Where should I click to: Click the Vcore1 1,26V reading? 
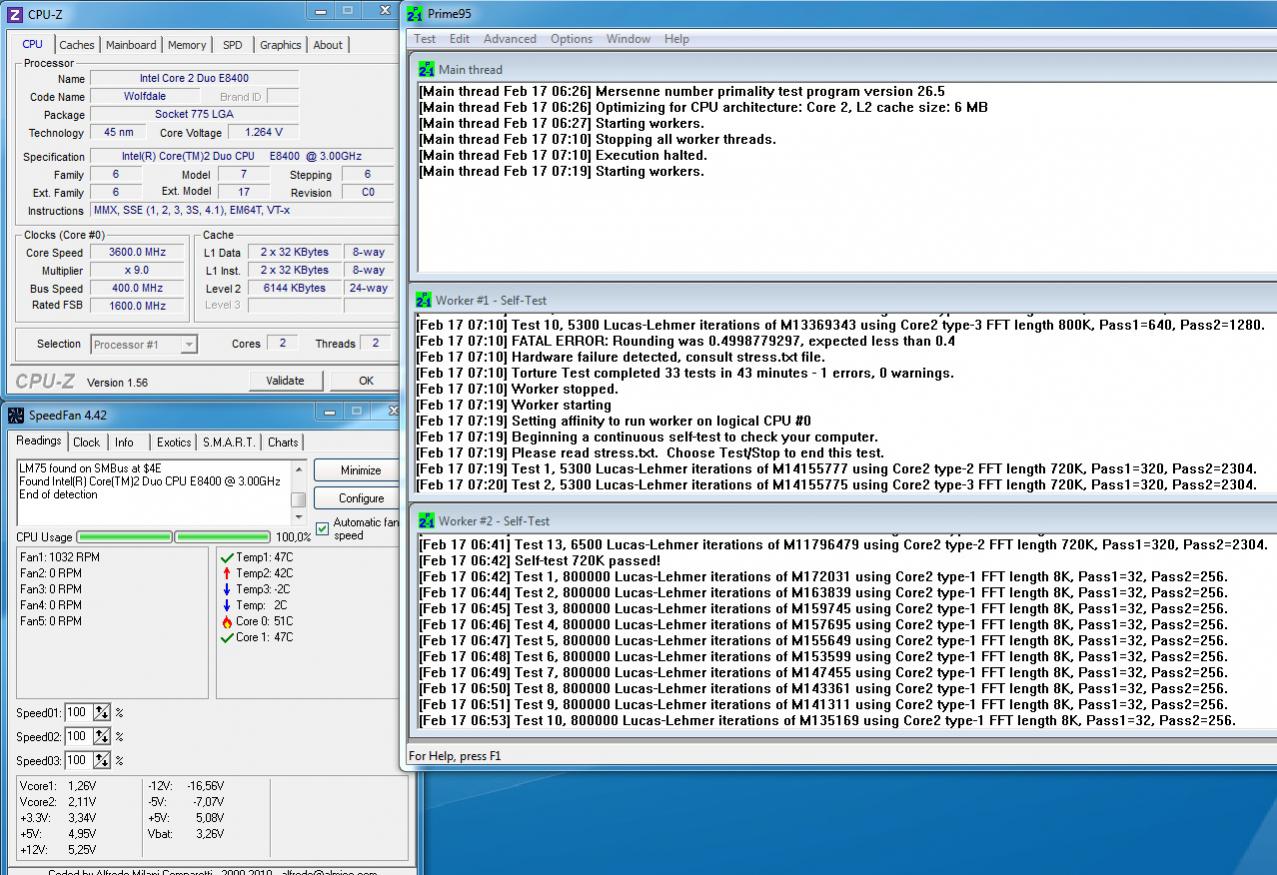pyautogui.click(x=58, y=785)
